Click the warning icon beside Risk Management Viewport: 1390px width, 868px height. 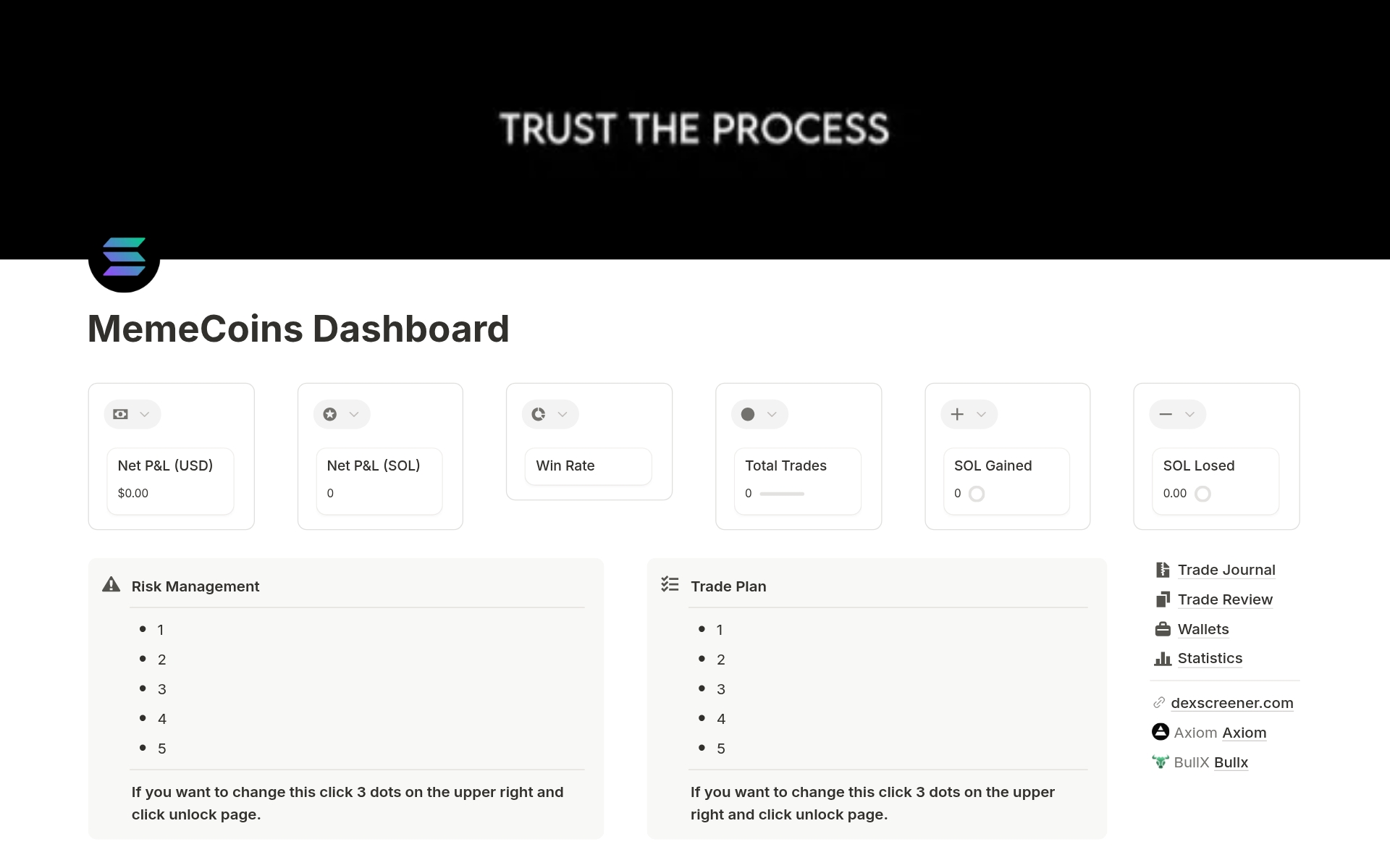(110, 585)
